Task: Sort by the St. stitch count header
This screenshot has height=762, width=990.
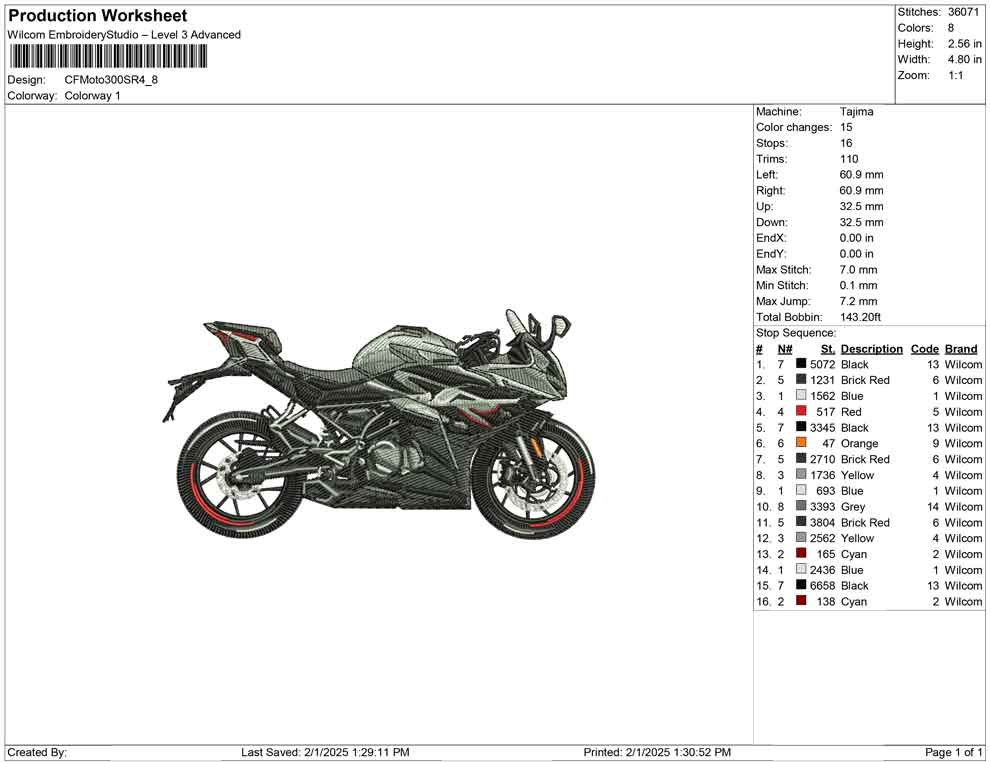Action: coord(827,348)
